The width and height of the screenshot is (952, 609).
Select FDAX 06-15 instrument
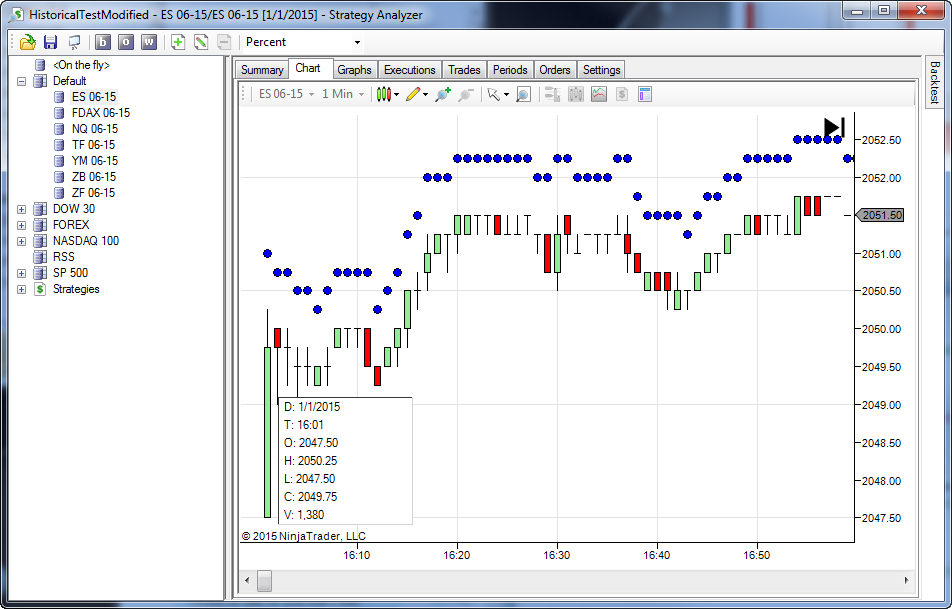point(101,113)
